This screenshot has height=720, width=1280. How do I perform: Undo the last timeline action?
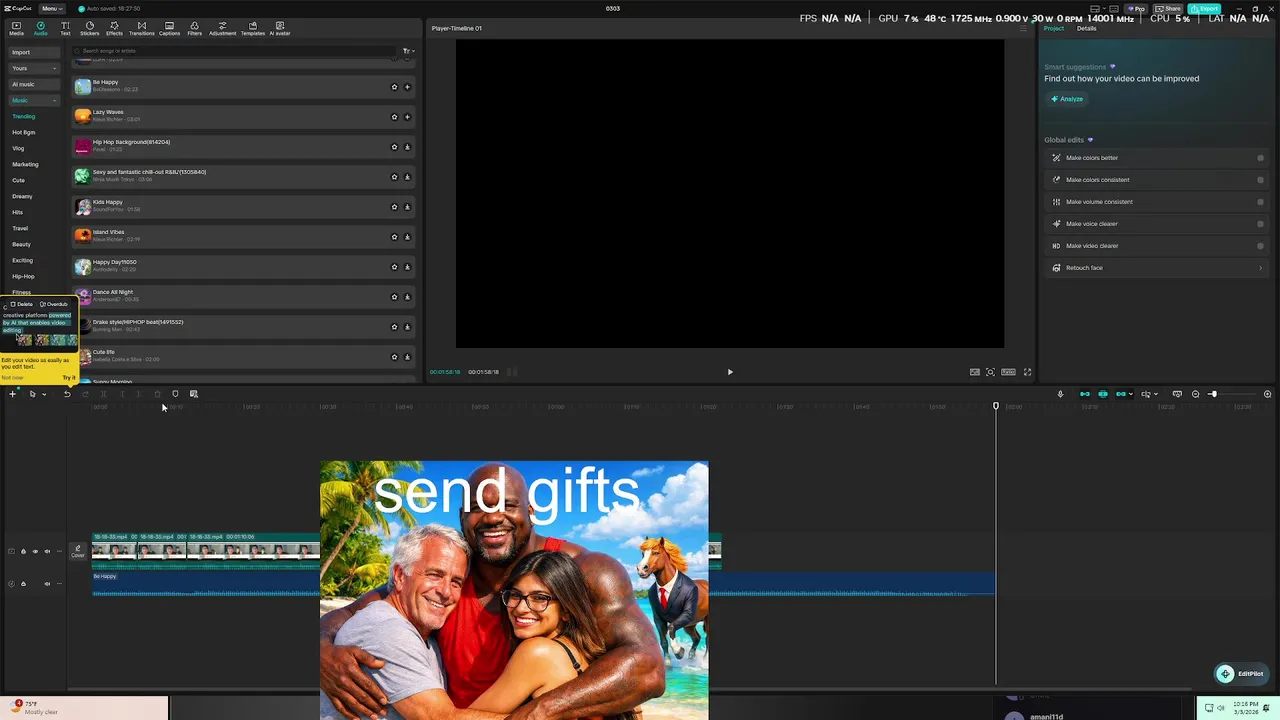point(67,394)
